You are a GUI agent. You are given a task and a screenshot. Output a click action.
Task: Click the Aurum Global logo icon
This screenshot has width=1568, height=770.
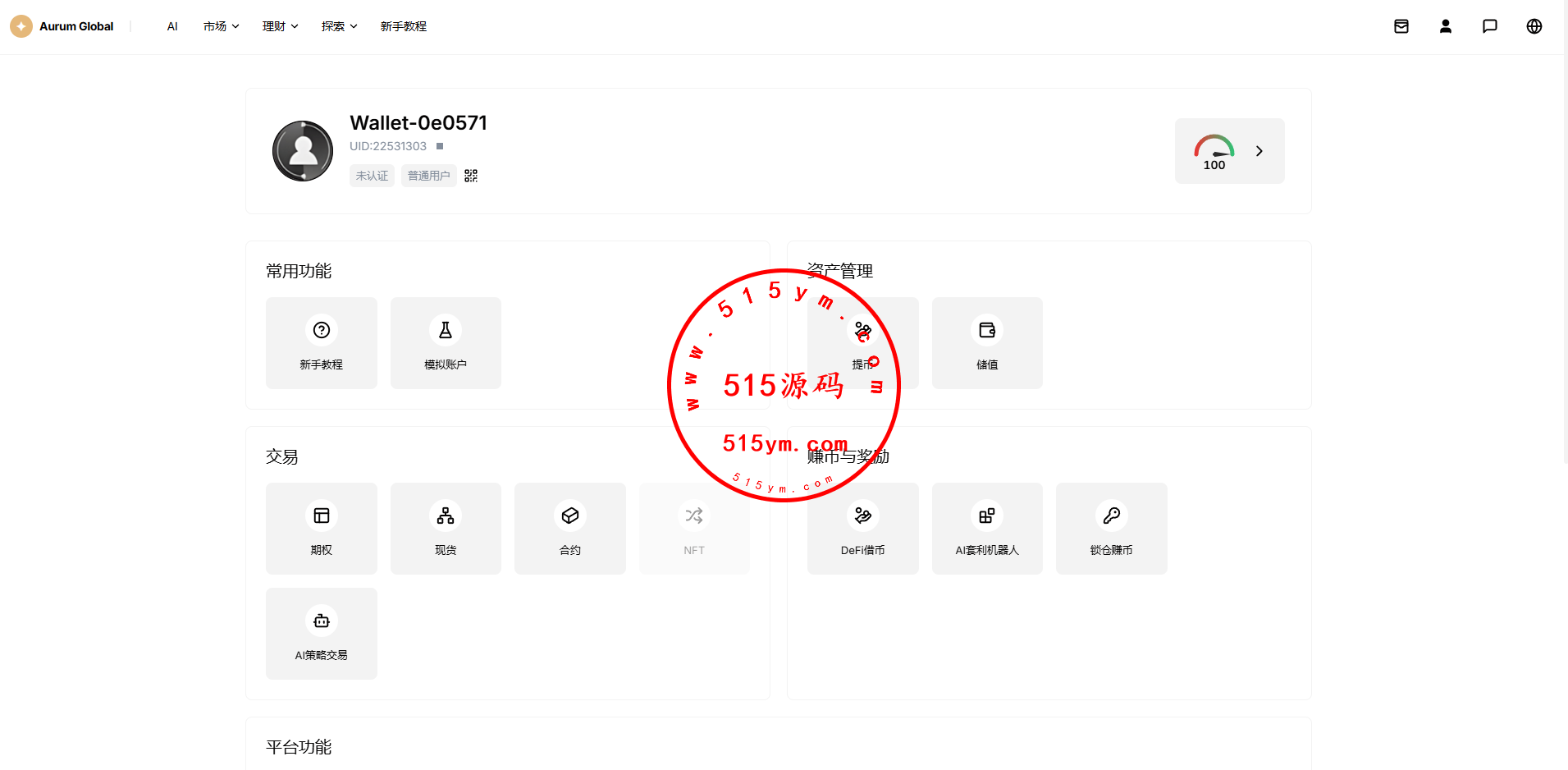[21, 26]
